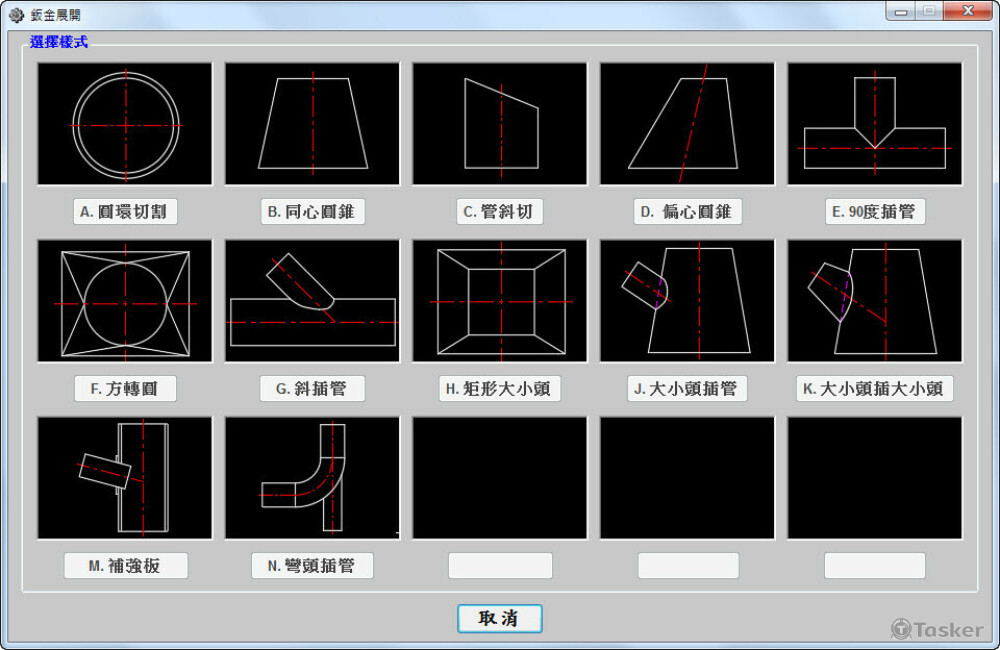The height and width of the screenshot is (650, 1000).
Task: Select the eccentric cone diagram
Action: (687, 124)
